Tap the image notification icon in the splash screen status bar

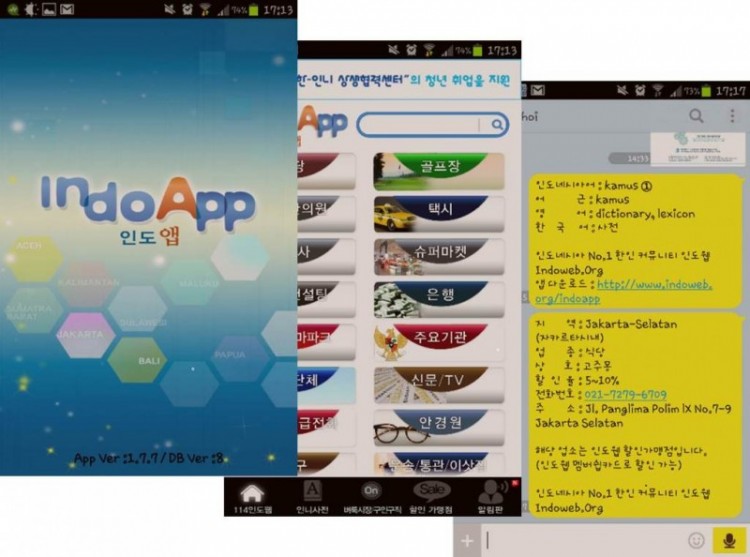[x=49, y=9]
